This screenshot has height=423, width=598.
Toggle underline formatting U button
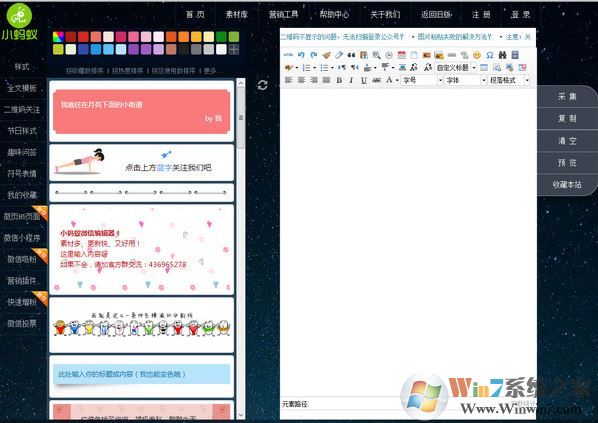pos(364,80)
